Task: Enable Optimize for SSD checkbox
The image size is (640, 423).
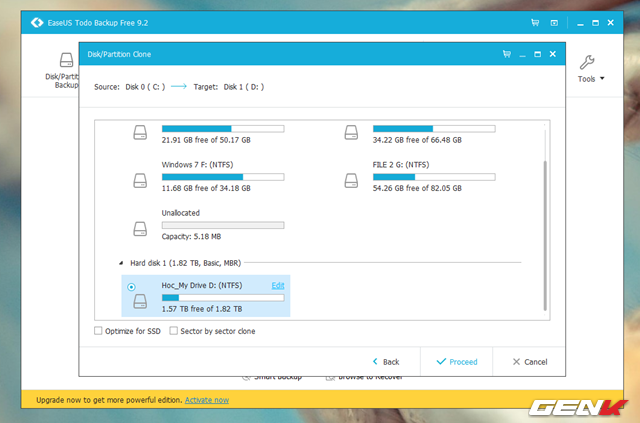Action: click(98, 331)
